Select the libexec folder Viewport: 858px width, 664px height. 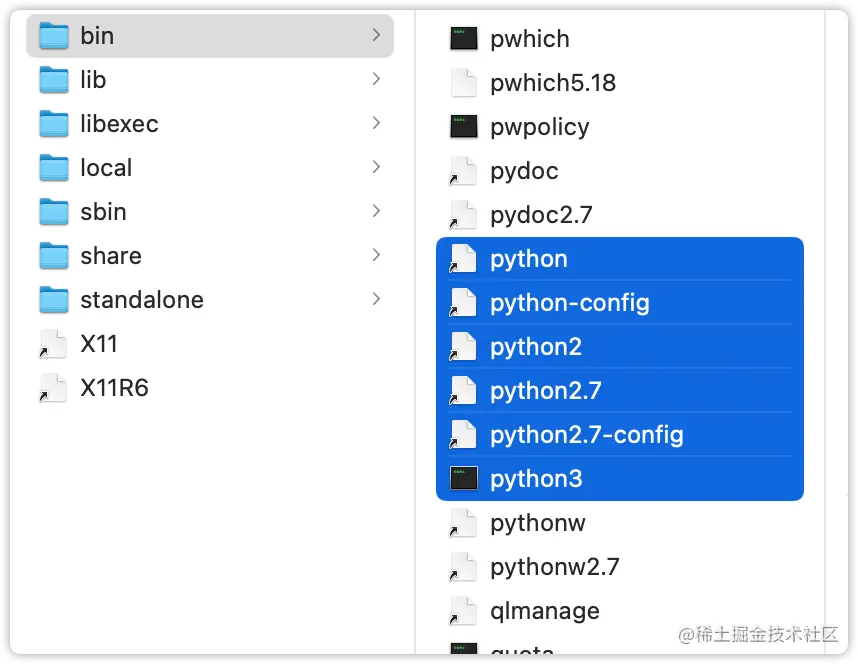118,123
